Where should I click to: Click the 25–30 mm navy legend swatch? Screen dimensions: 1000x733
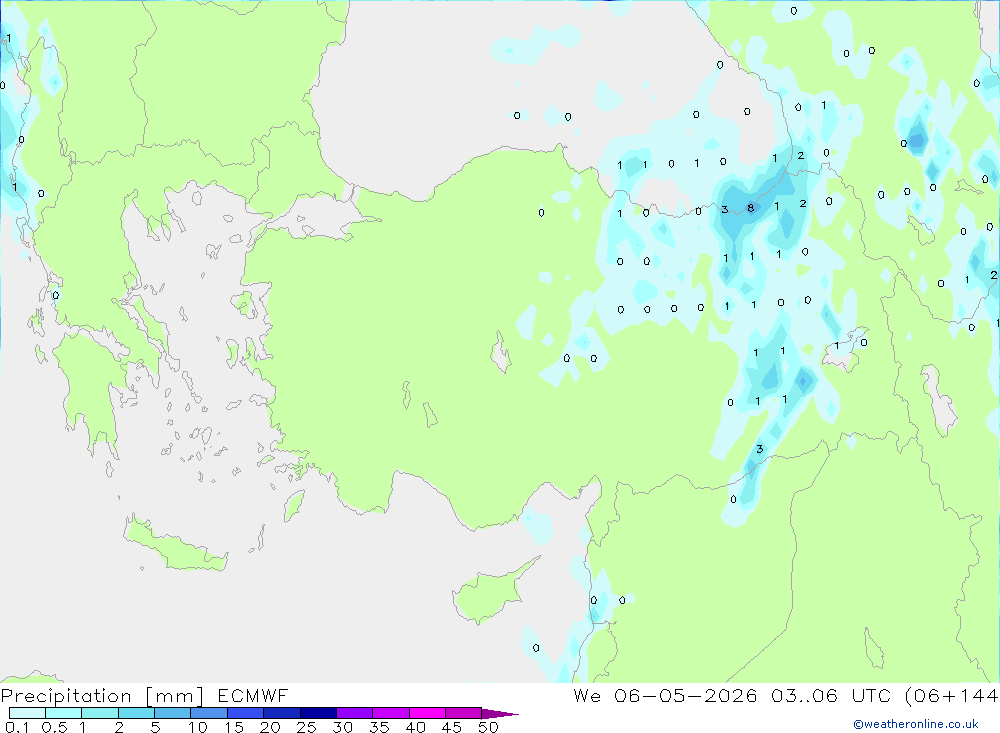(x=318, y=713)
